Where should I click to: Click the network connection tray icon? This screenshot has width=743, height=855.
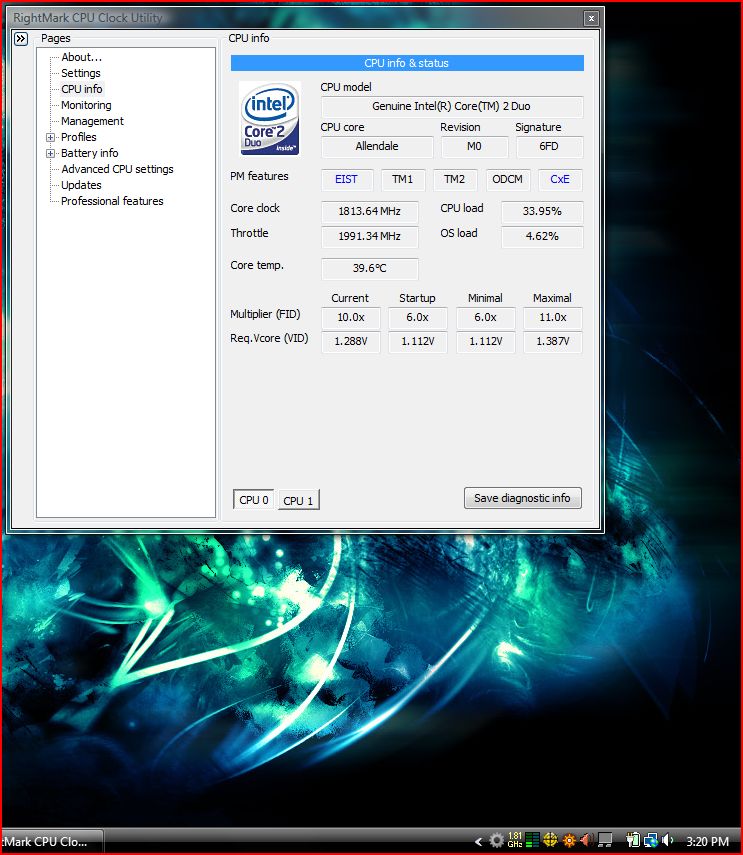click(x=650, y=841)
